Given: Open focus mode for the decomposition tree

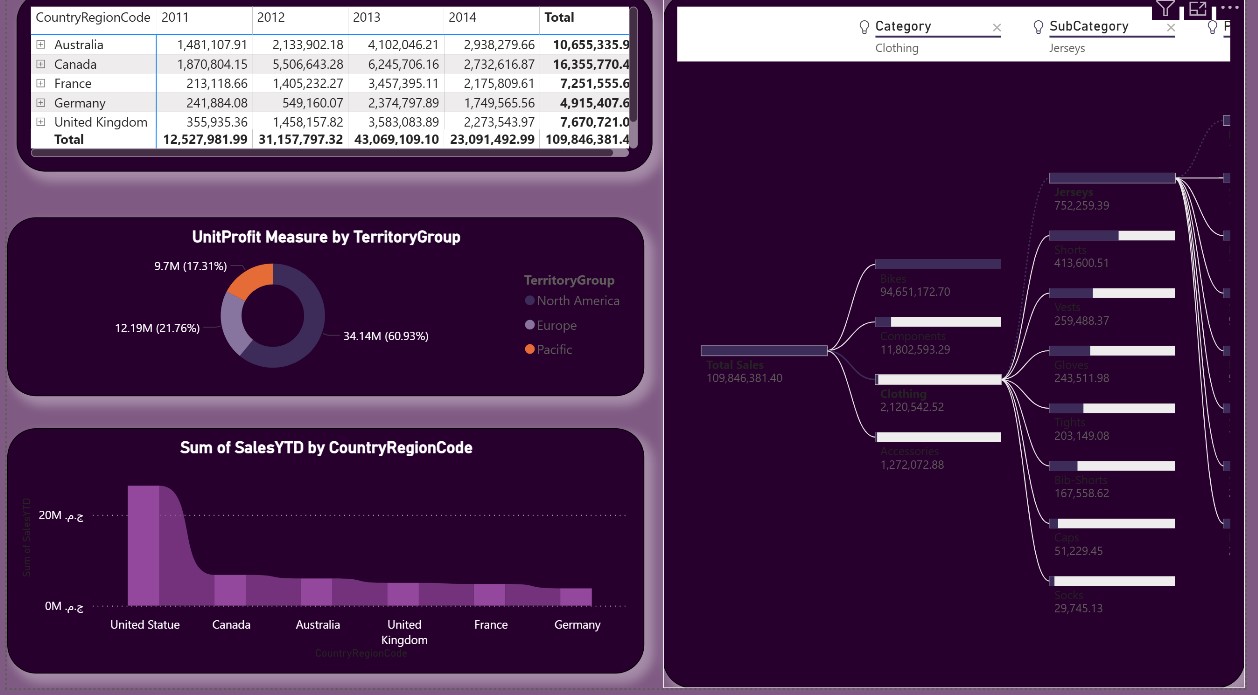Looking at the screenshot, I should (1198, 8).
